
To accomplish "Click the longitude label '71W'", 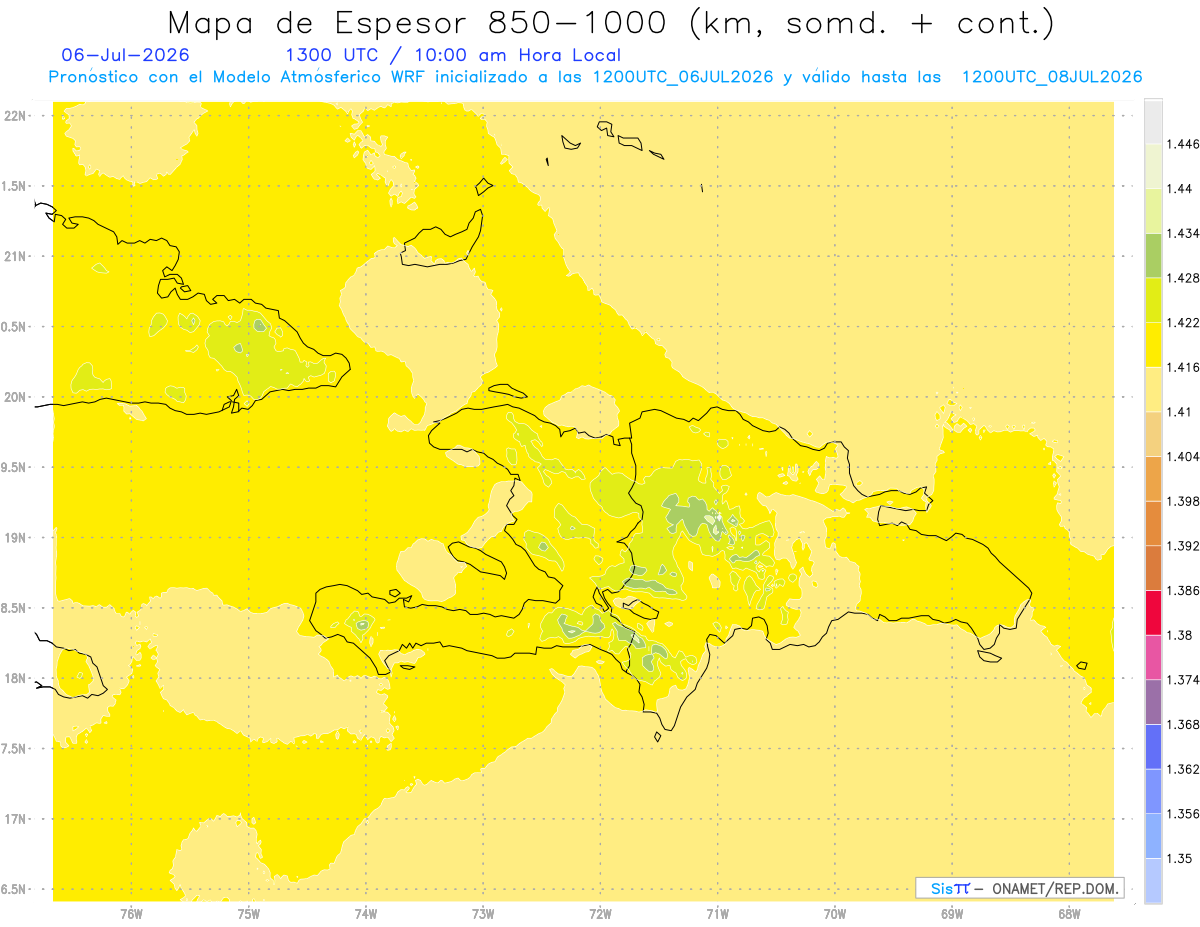I will (x=717, y=913).
